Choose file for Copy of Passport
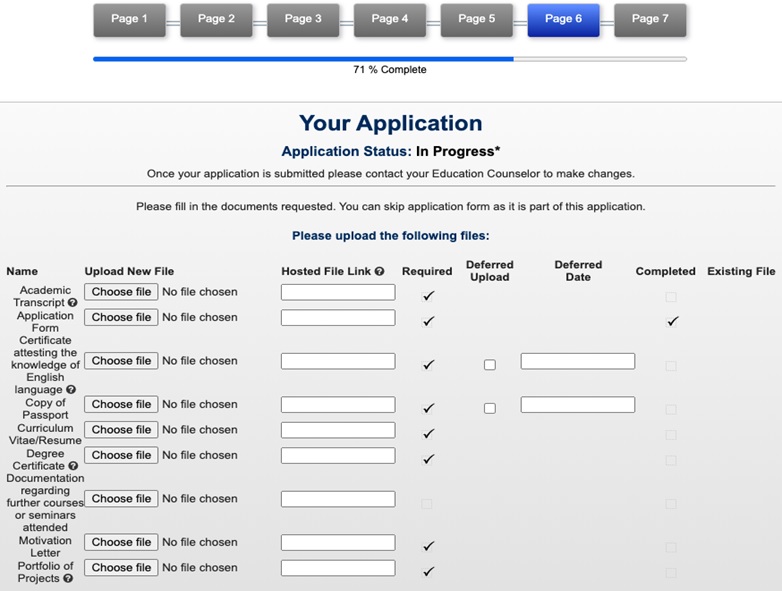Screen dimensions: 782x591 121,404
